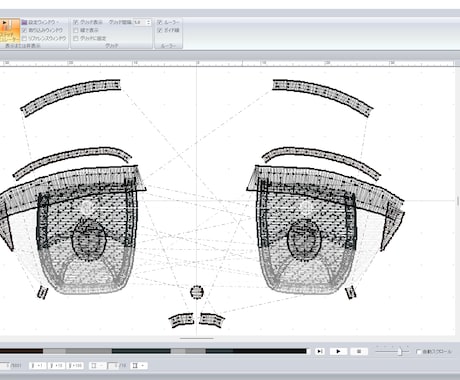Image resolution: width=460 pixels, height=380 pixels.
Task: Adjust the simulation speed slider
Action: click(401, 351)
